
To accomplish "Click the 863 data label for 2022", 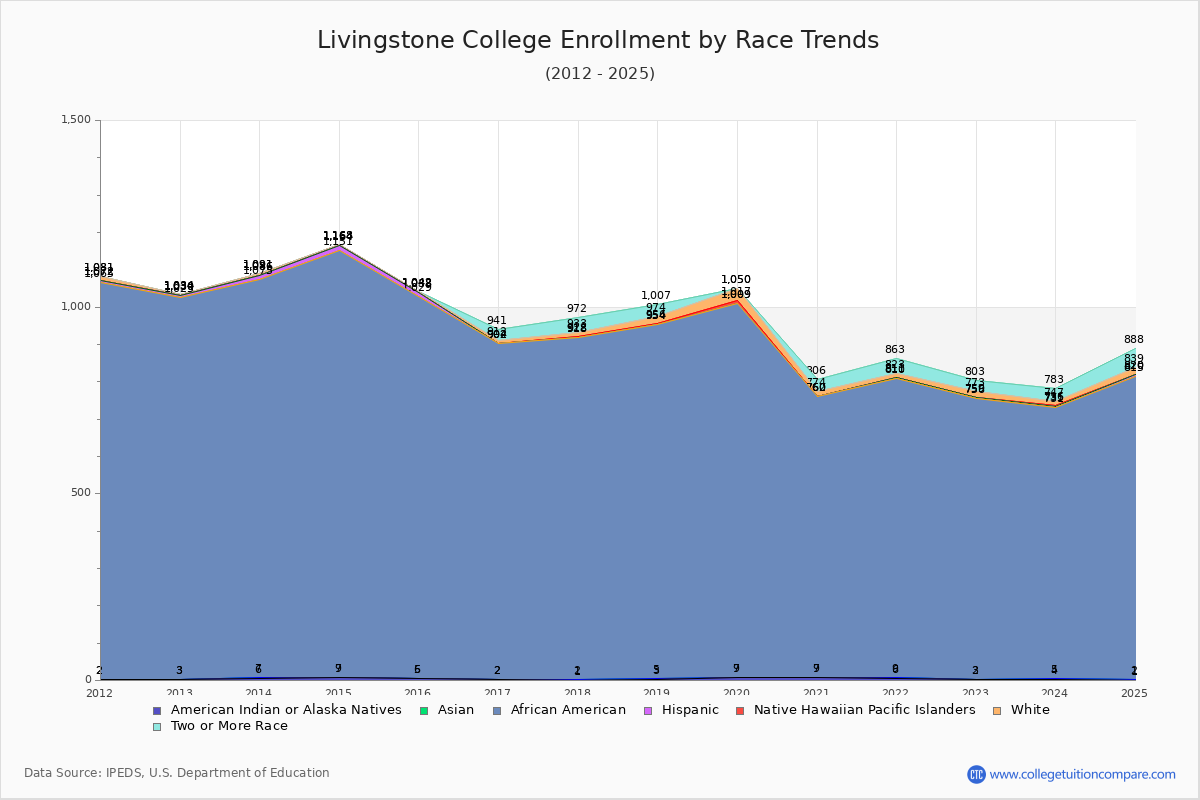I will 895,350.
